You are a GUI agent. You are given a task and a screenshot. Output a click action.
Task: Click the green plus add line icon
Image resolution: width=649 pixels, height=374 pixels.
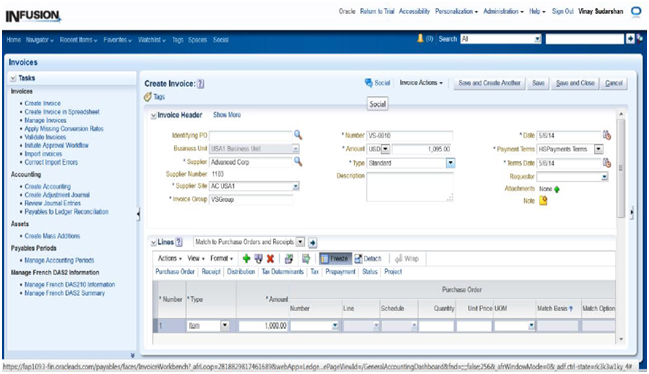(x=246, y=259)
